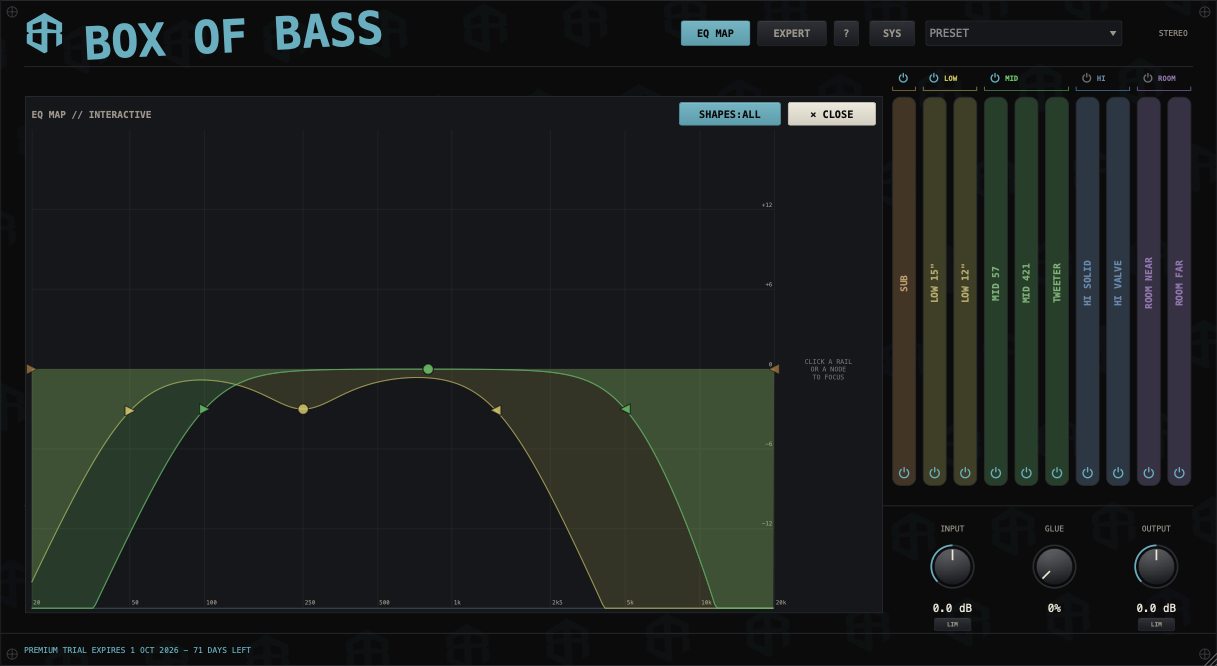Toggle the ROOM group power icon
Image resolution: width=1217 pixels, height=666 pixels.
[1148, 78]
